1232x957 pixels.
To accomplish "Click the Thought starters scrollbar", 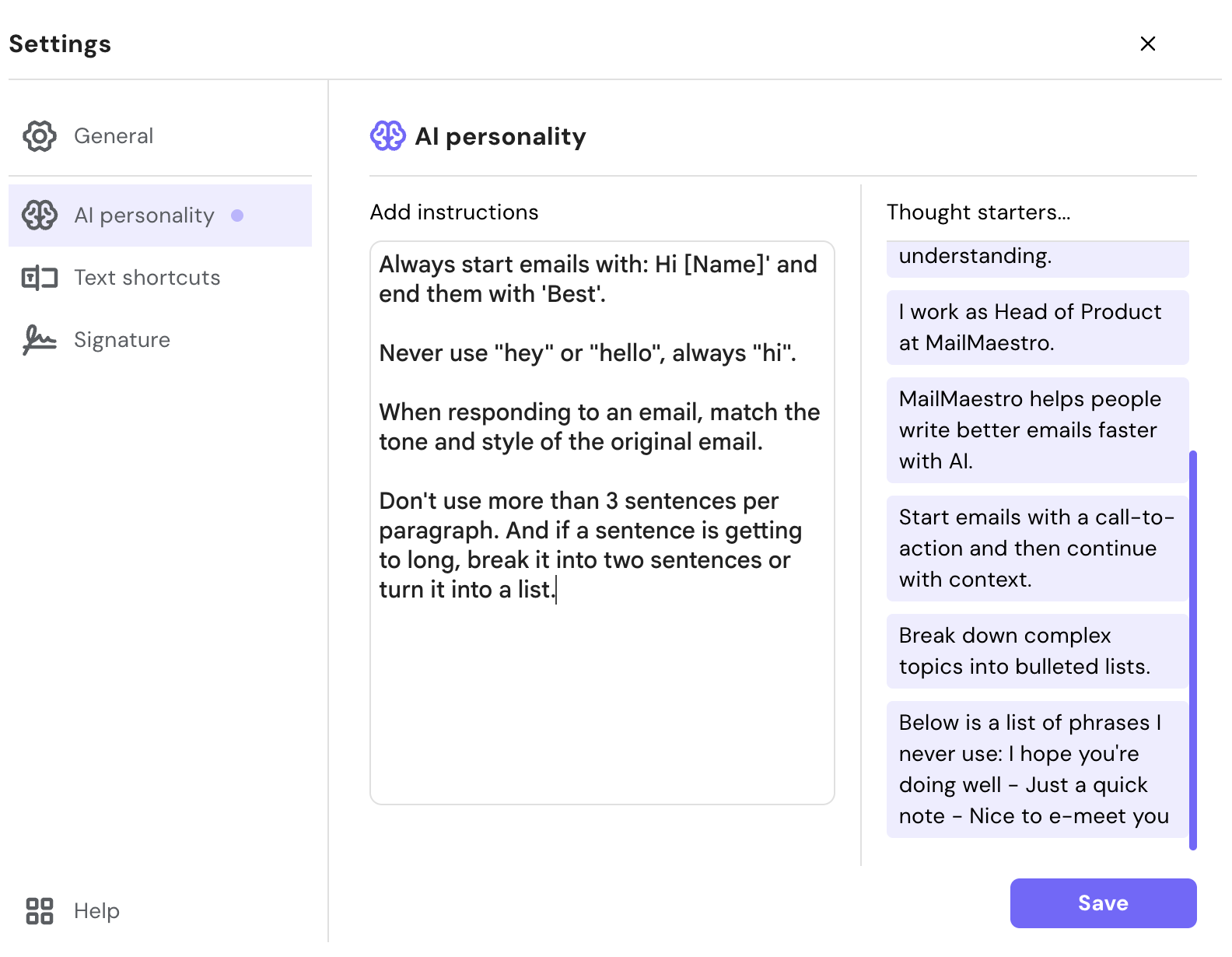I will [x=1193, y=650].
